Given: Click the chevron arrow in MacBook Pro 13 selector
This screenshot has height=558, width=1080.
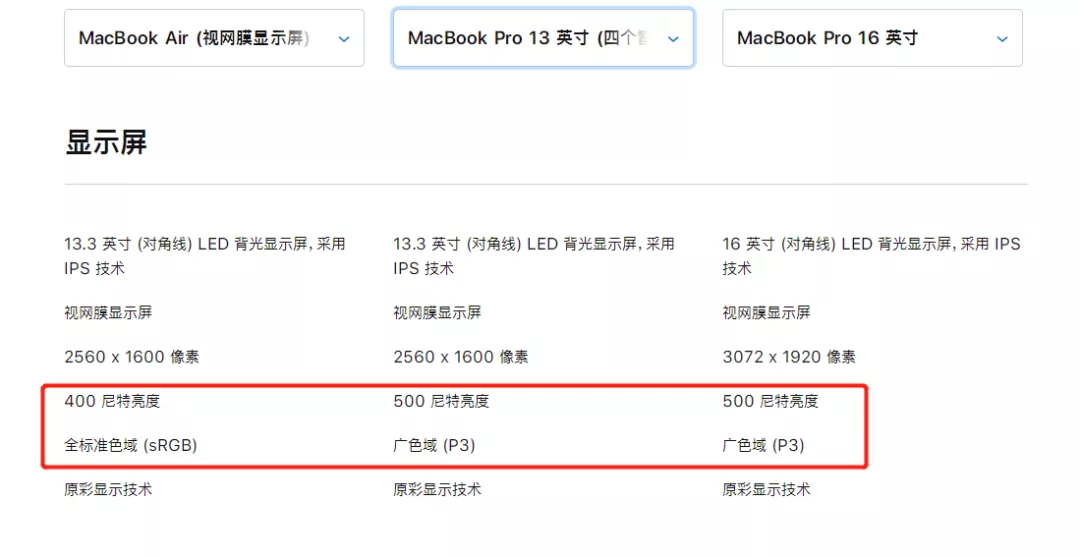Looking at the screenshot, I should tap(673, 39).
